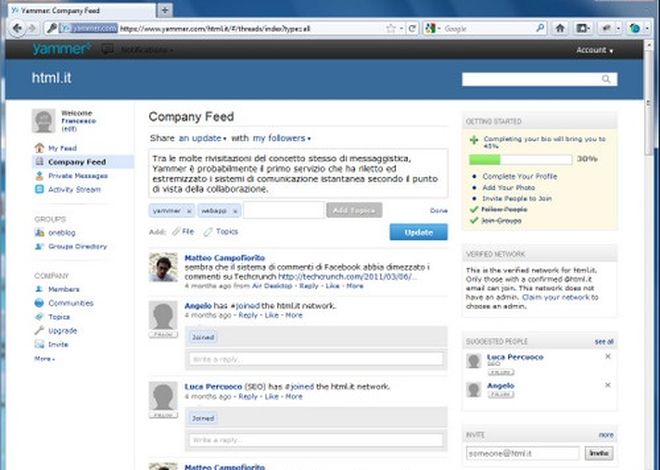Follow suggested person Luca Percuoco
Image resolution: width=660 pixels, height=470 pixels.
pyautogui.click(x=501, y=372)
